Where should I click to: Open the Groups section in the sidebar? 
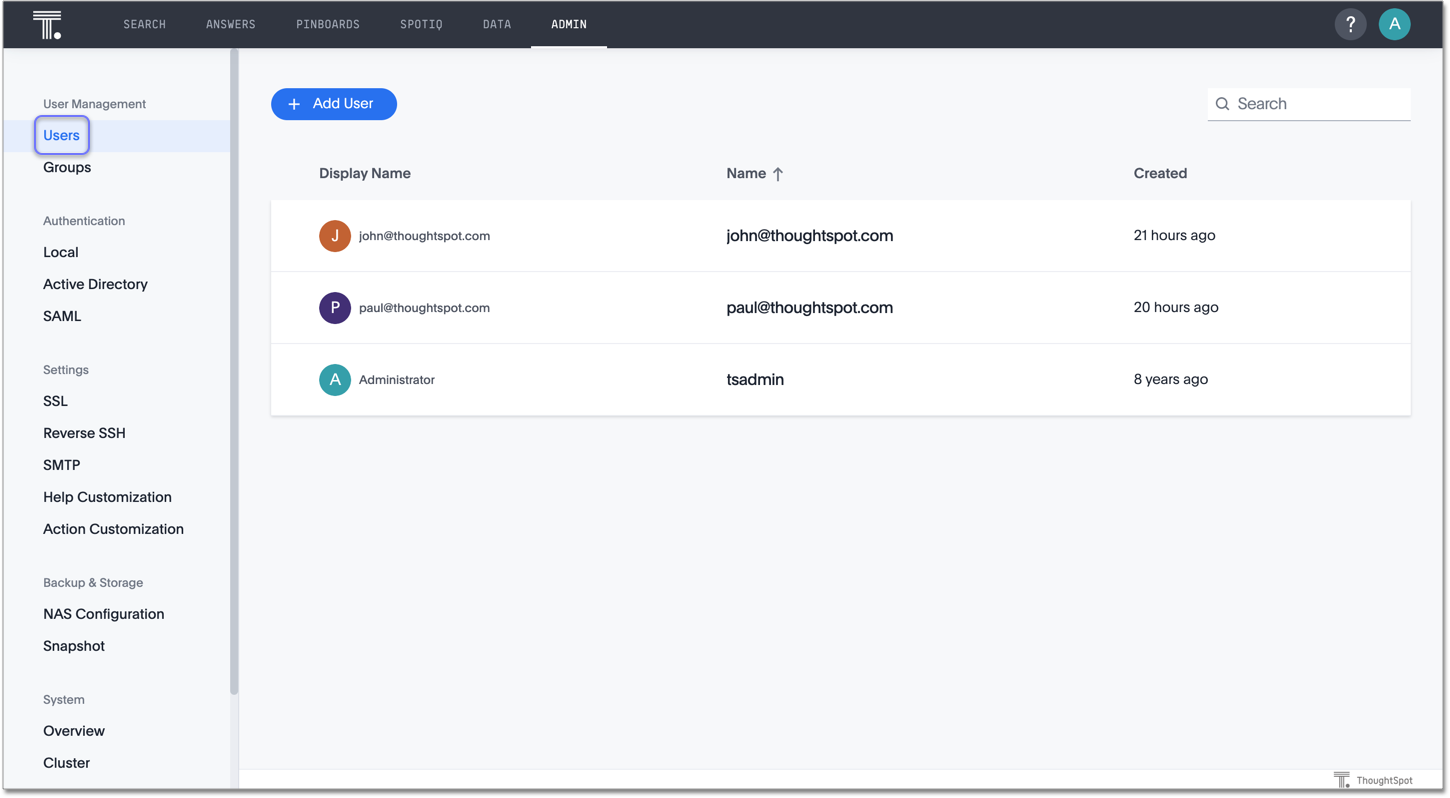(x=66, y=167)
